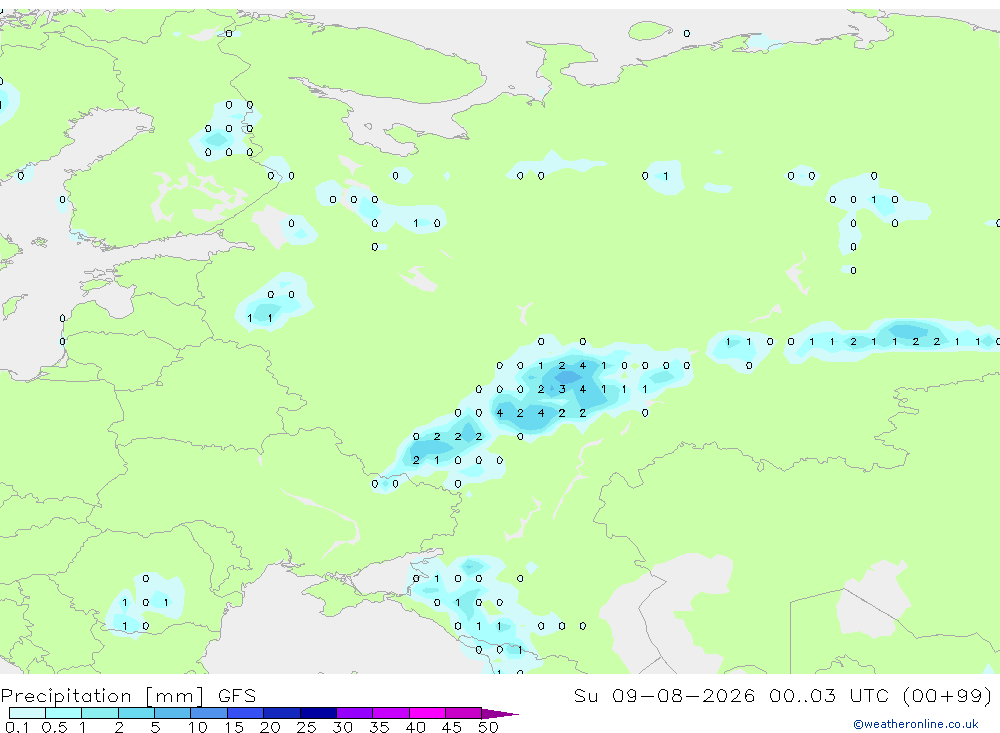This screenshot has width=1000, height=733.
Task: Click the 20–25 mm dark blue swatch
Action: [x=282, y=713]
